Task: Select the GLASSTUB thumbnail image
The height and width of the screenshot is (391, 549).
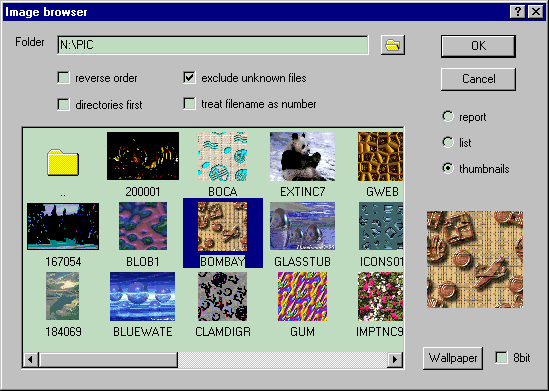Action: 302,226
